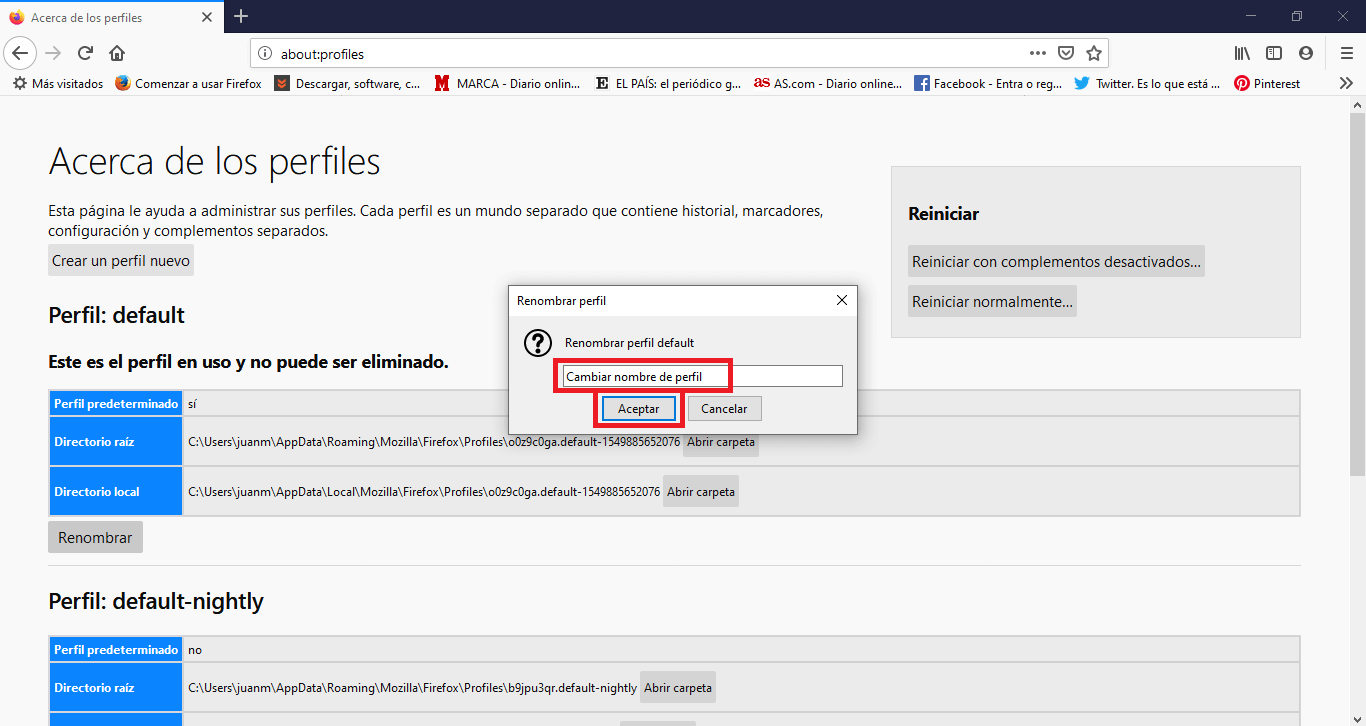Image resolution: width=1366 pixels, height=726 pixels.
Task: Open MARCA - Diario online bookmark
Action: click(508, 84)
